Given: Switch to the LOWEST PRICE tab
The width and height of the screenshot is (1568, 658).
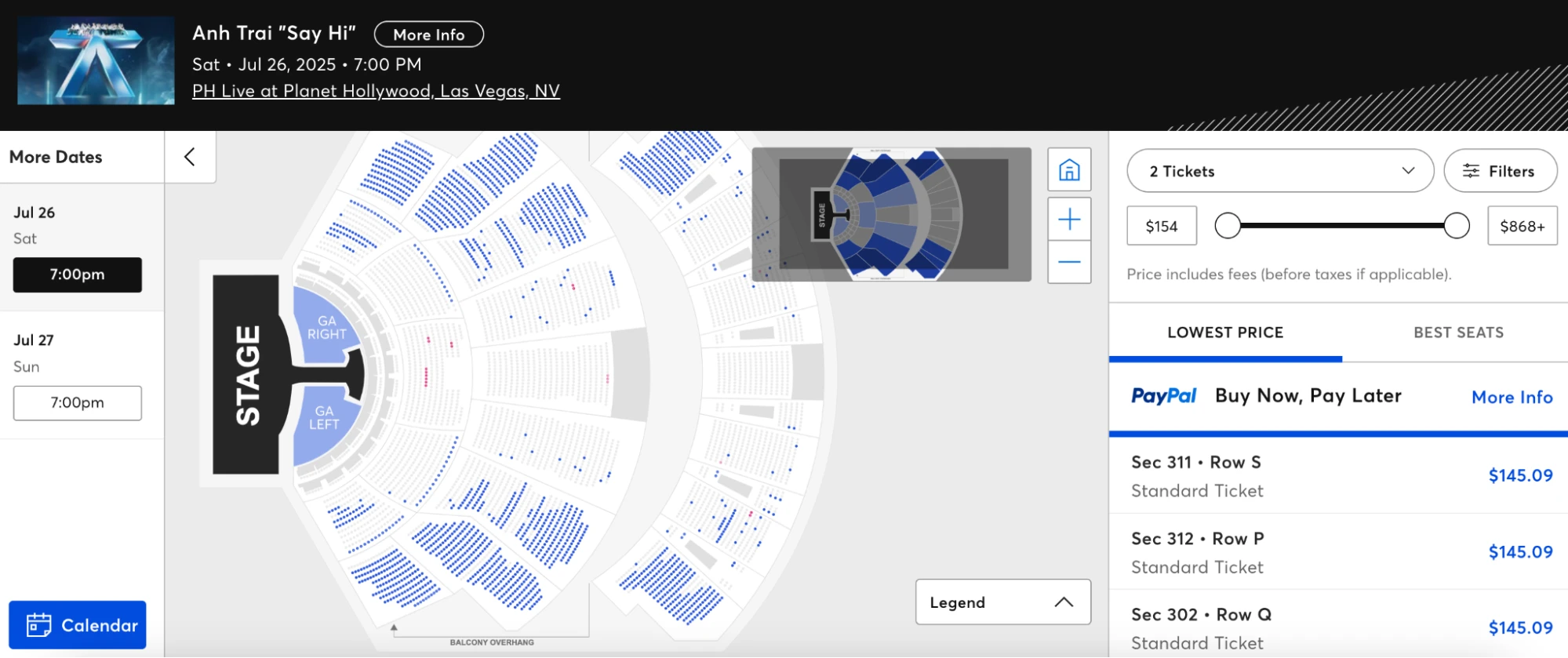Looking at the screenshot, I should pyautogui.click(x=1225, y=333).
